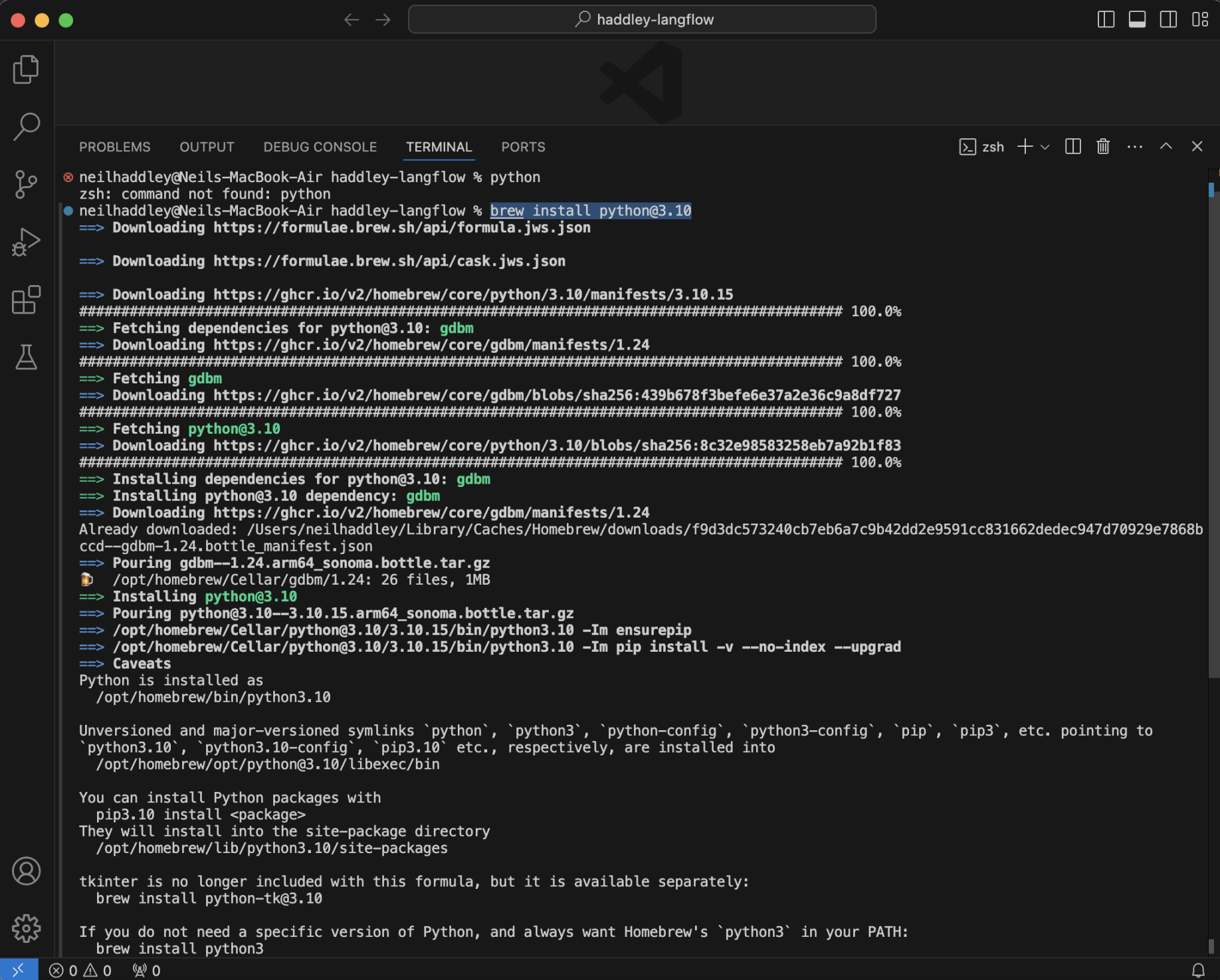Open Run and Debug view
The image size is (1220, 980).
(26, 242)
